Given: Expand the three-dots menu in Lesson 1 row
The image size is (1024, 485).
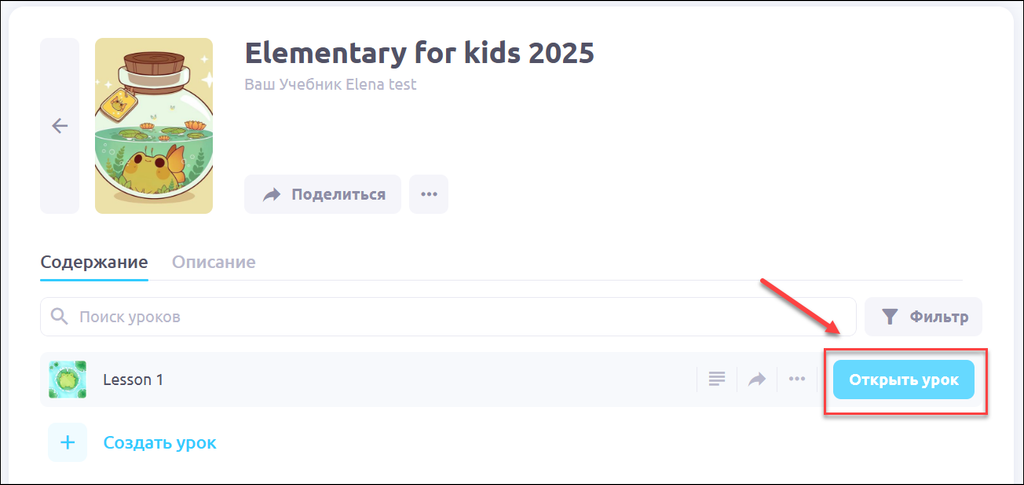Looking at the screenshot, I should pyautogui.click(x=797, y=379).
